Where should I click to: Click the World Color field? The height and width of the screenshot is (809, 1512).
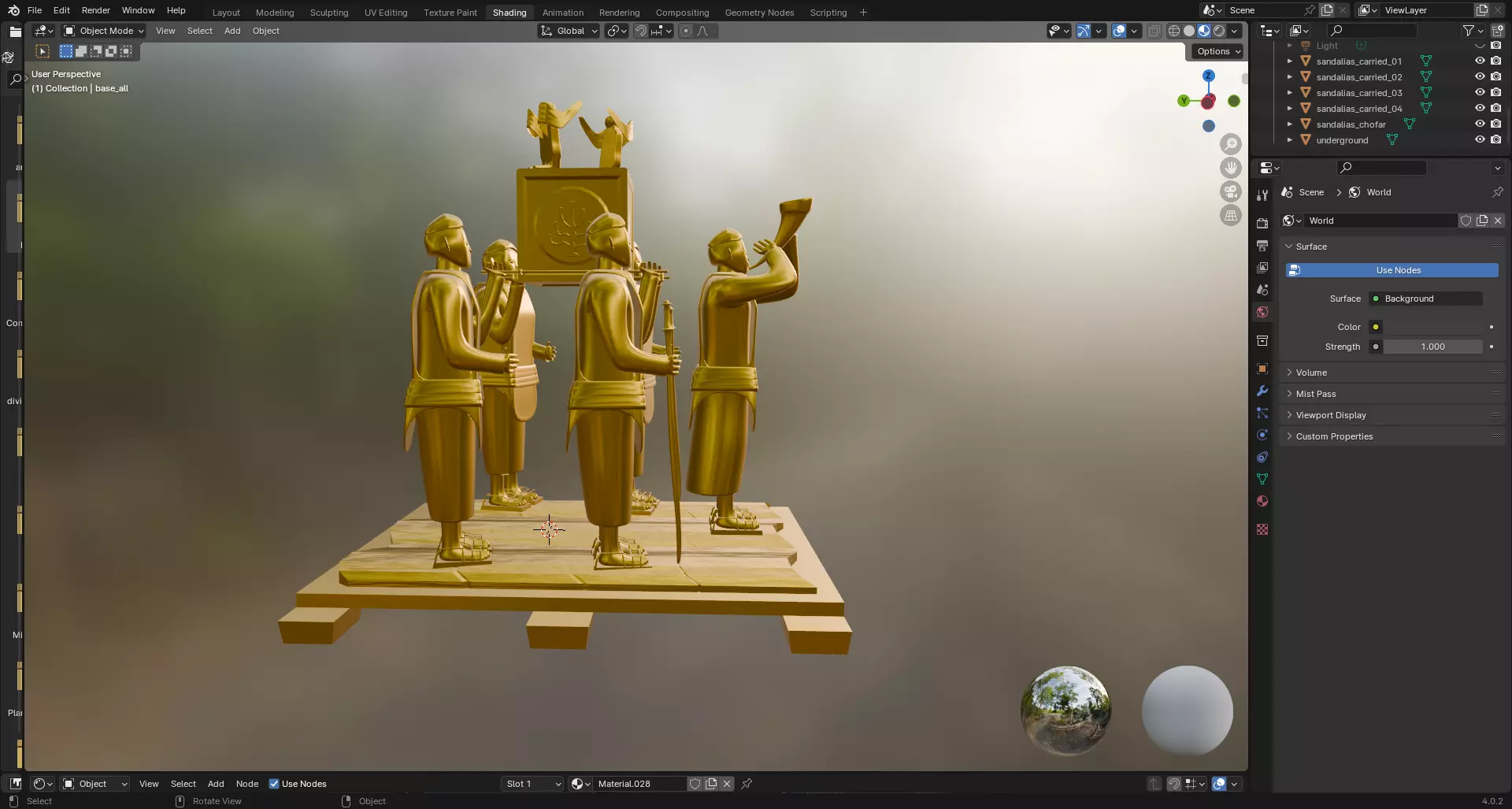pyautogui.click(x=1433, y=327)
